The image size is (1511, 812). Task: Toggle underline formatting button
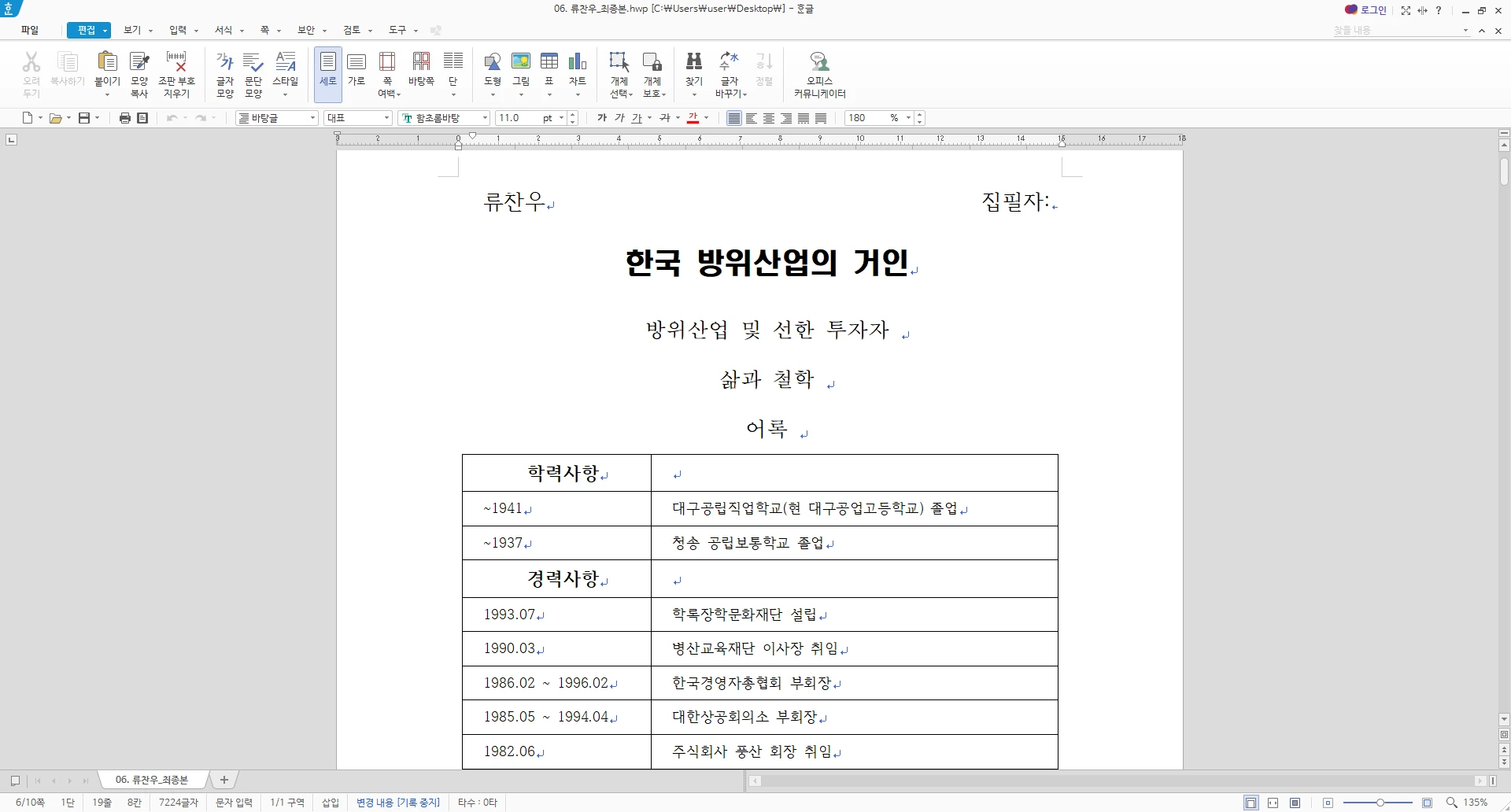click(637, 118)
